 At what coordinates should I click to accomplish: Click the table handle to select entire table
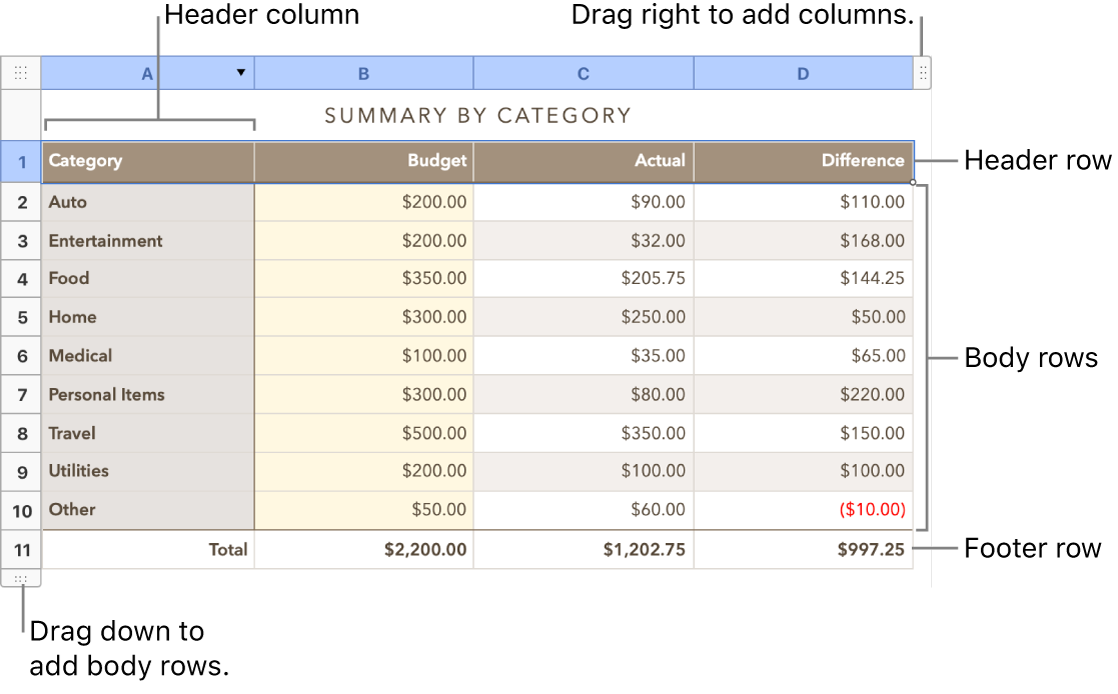[21, 72]
